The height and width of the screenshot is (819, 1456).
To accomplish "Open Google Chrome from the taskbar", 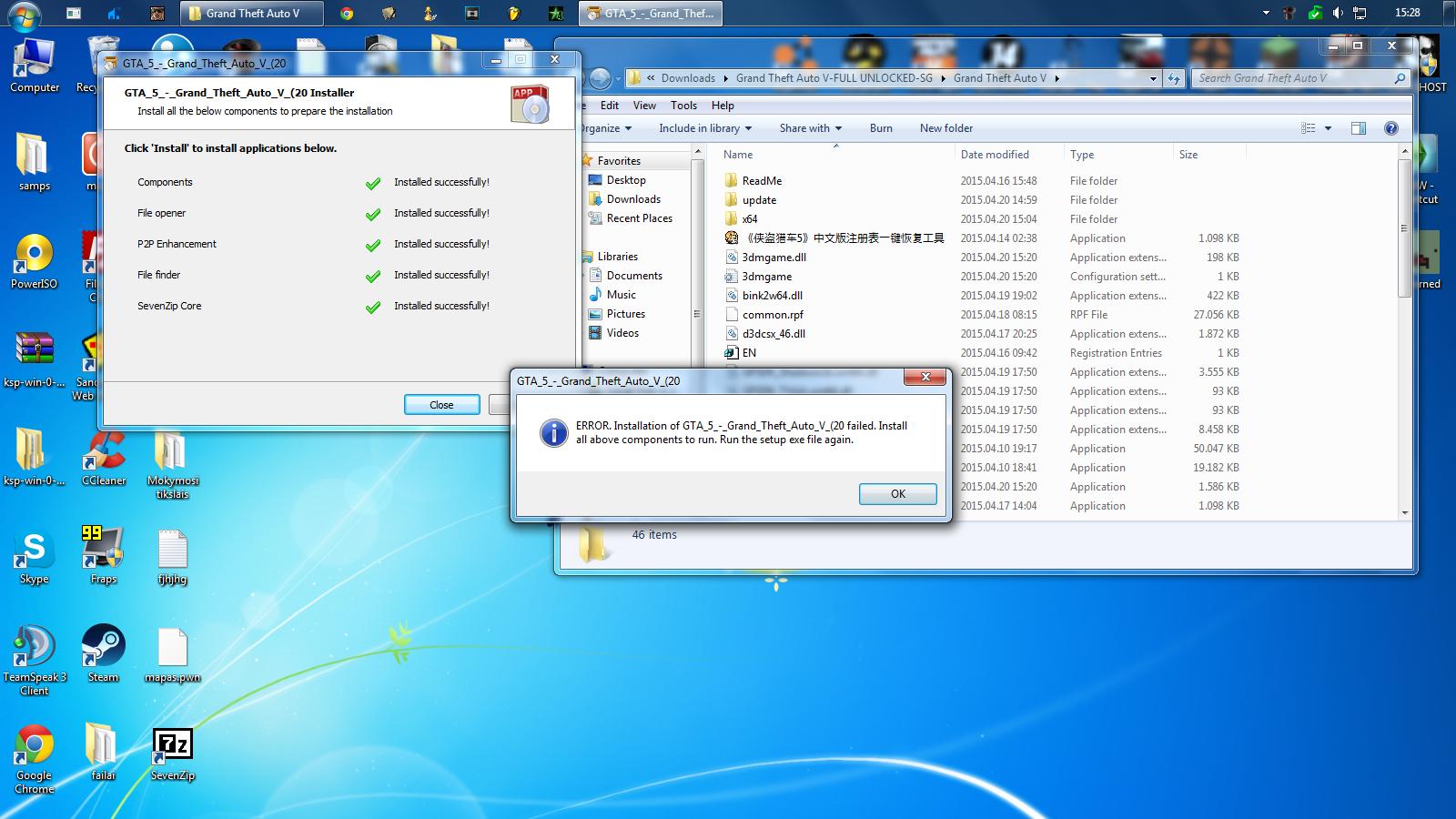I will 347,13.
